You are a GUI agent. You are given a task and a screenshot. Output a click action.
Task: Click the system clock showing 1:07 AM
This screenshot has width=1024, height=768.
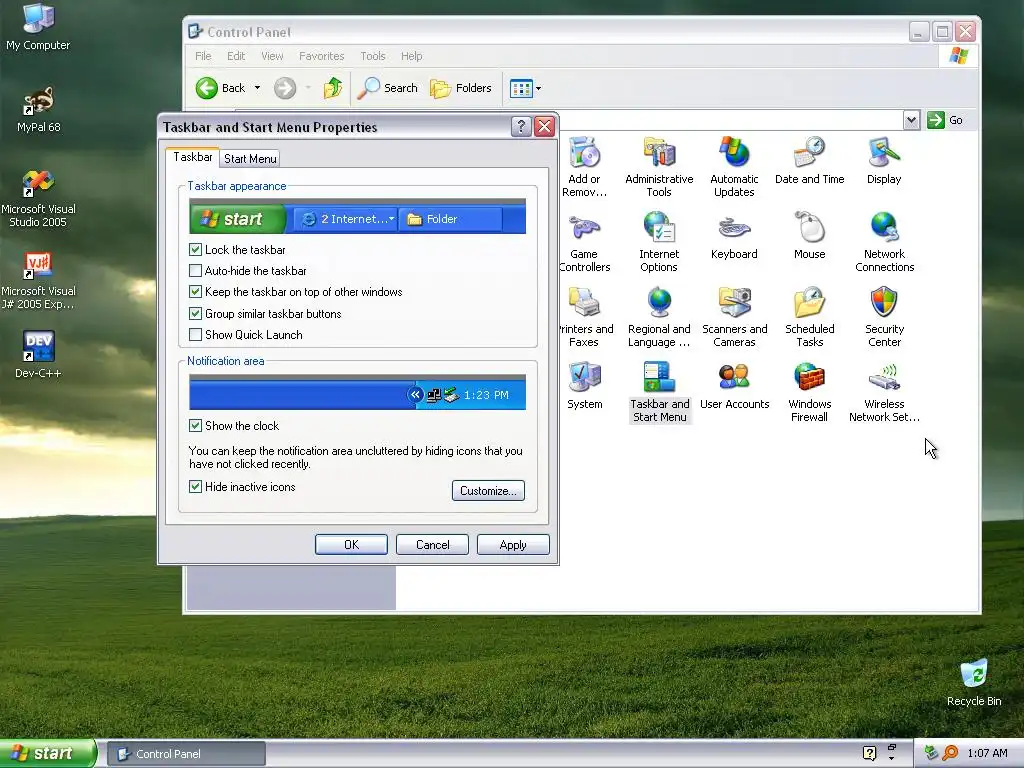coord(987,754)
